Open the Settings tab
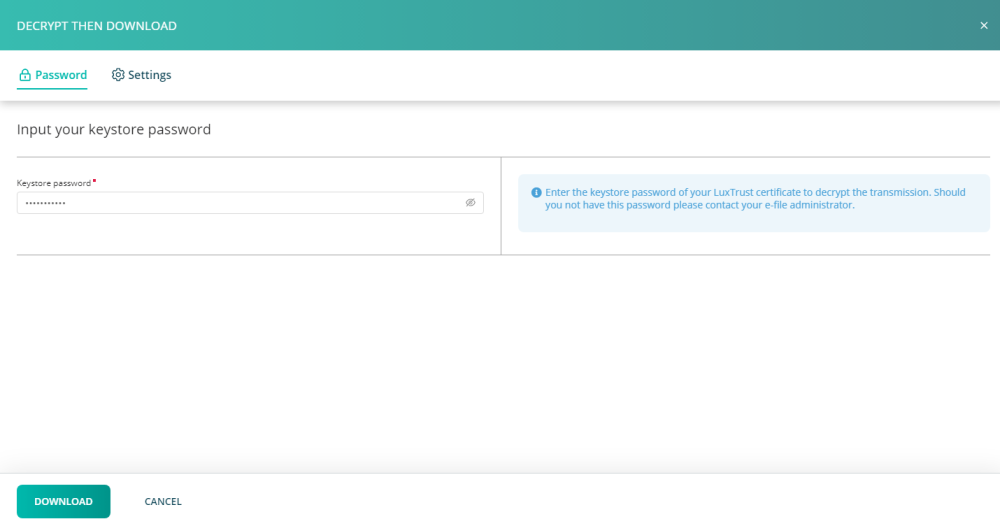Screen dimensions: 1000x526 pos(149,75)
